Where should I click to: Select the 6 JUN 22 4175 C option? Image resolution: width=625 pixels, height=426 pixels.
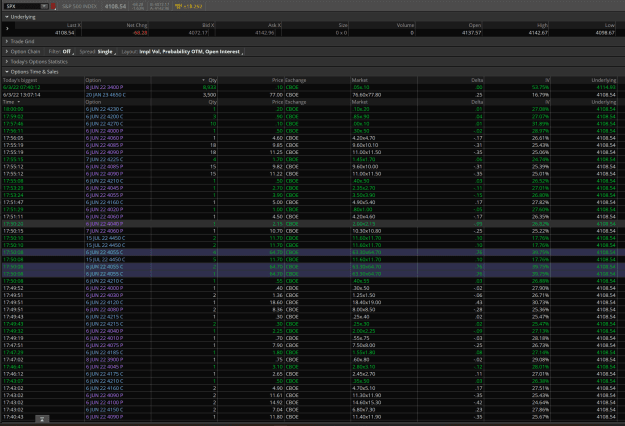click(x=104, y=374)
